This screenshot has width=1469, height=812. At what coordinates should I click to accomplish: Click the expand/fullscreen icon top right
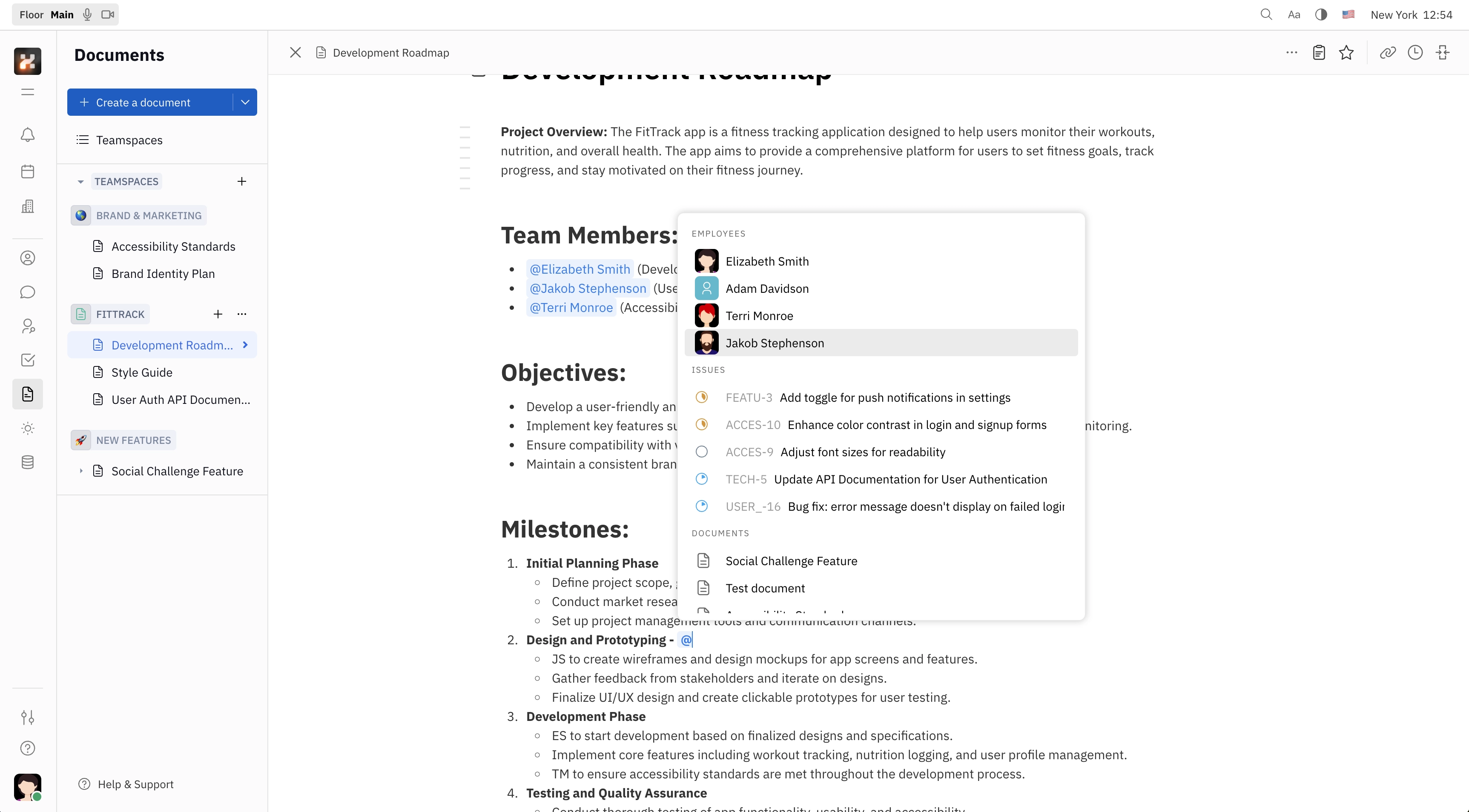(1444, 52)
